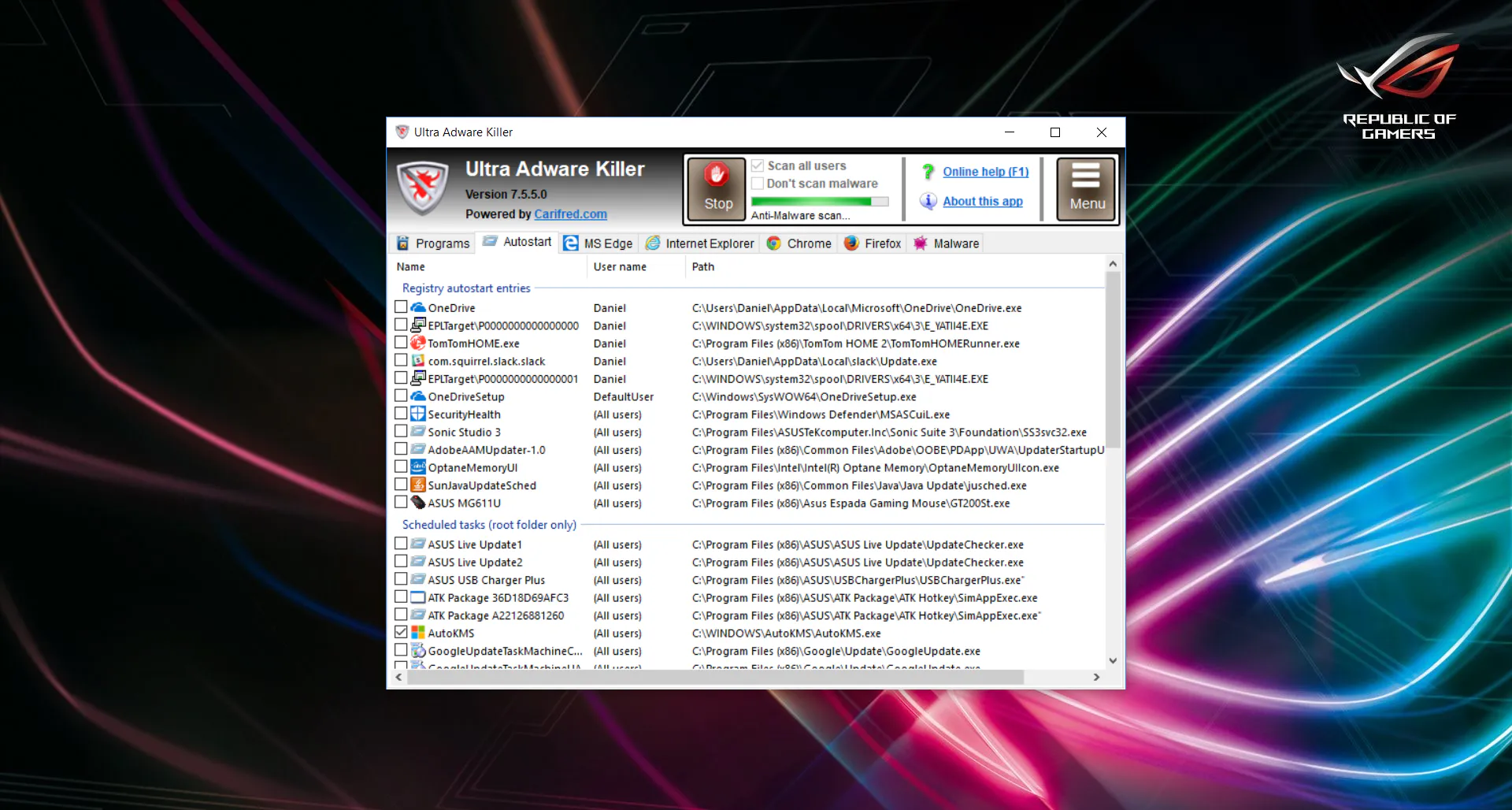Click the ATK Package 36D18D69AFC3 icon
1512x810 pixels.
418,597
